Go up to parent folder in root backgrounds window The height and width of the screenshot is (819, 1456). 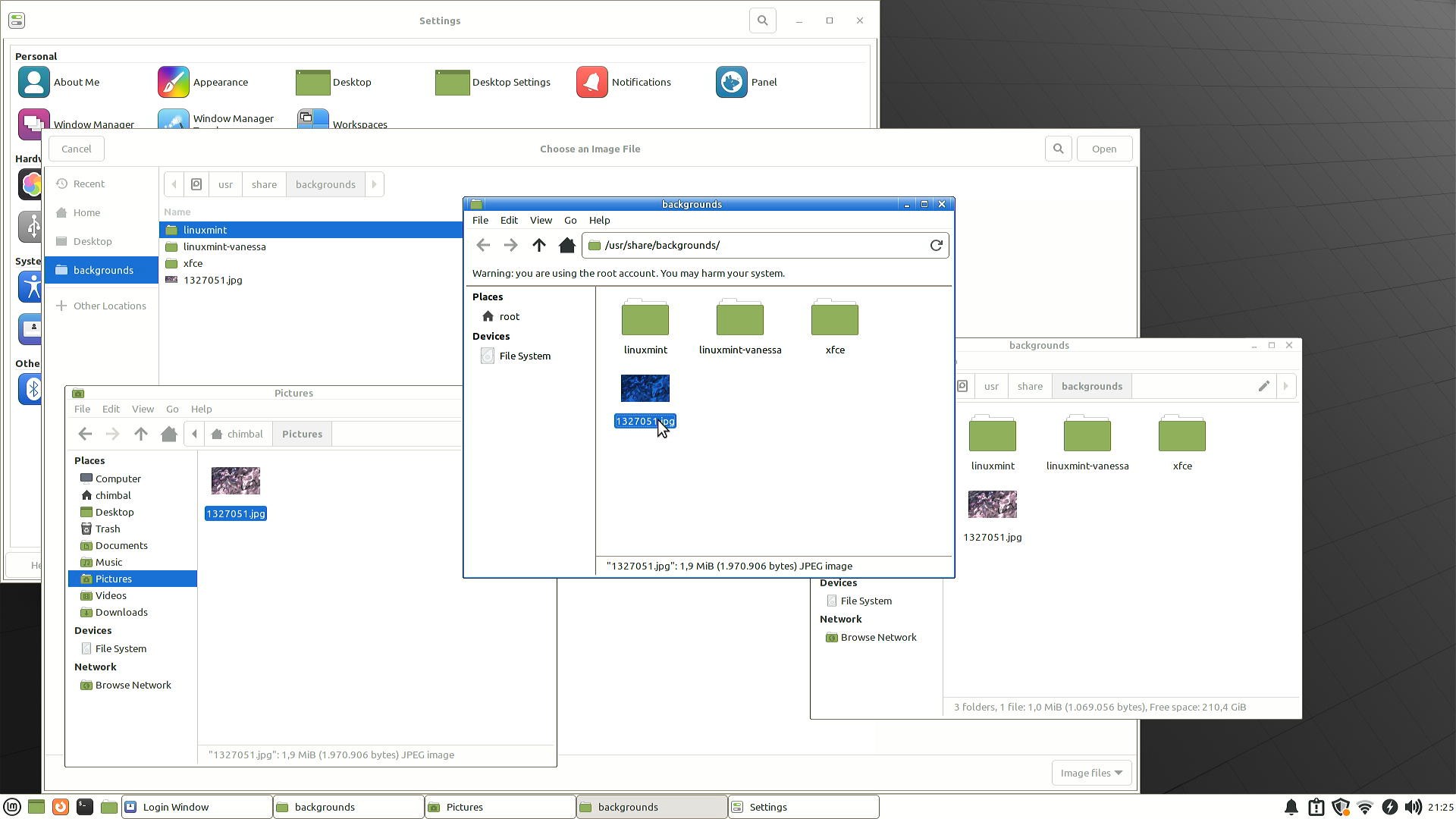tap(538, 245)
